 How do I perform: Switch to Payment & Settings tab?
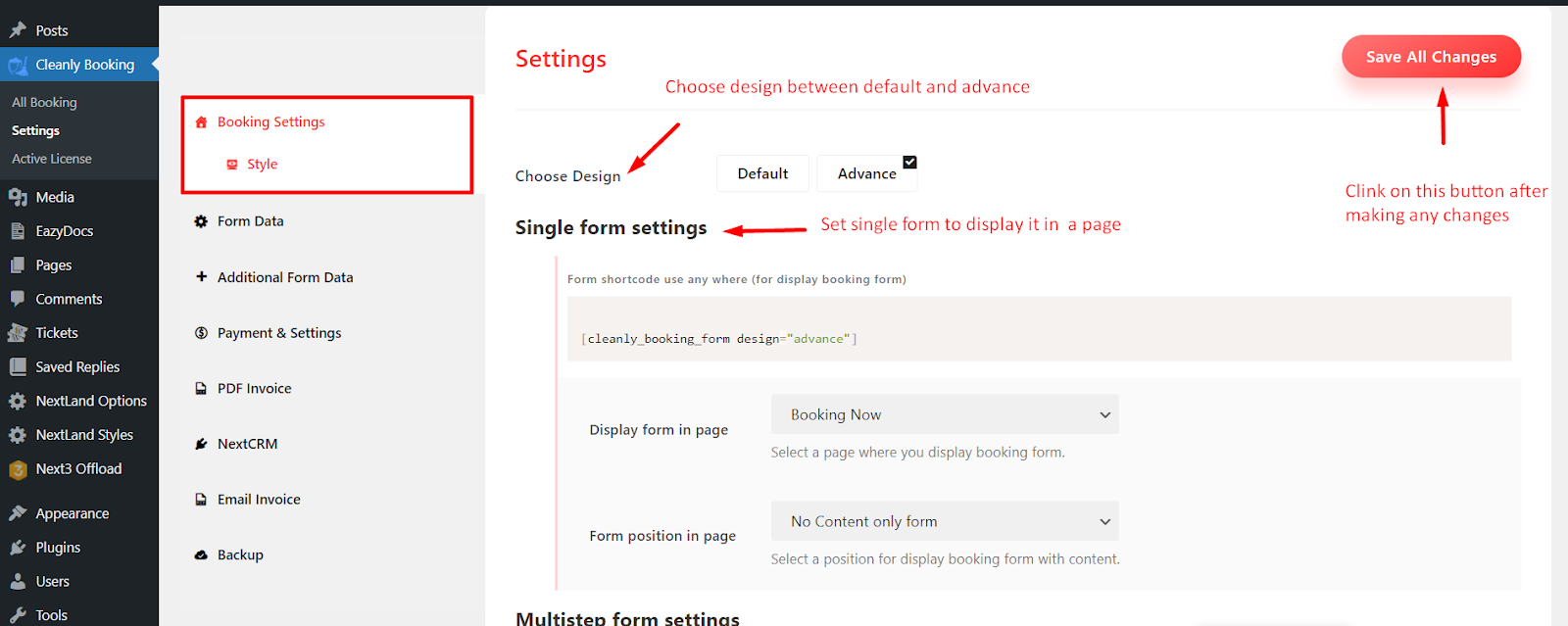coord(279,333)
